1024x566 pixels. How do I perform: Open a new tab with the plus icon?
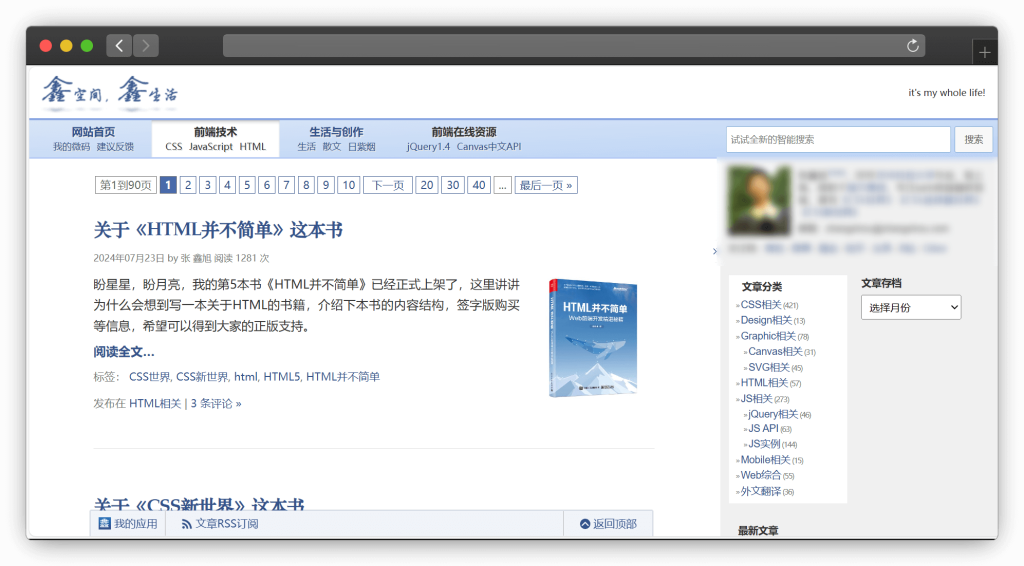[984, 52]
